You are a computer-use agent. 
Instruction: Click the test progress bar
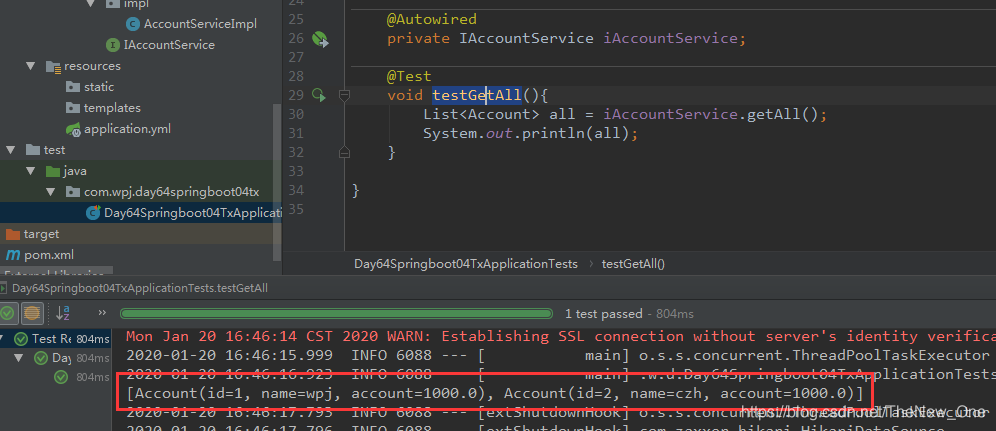point(336,314)
